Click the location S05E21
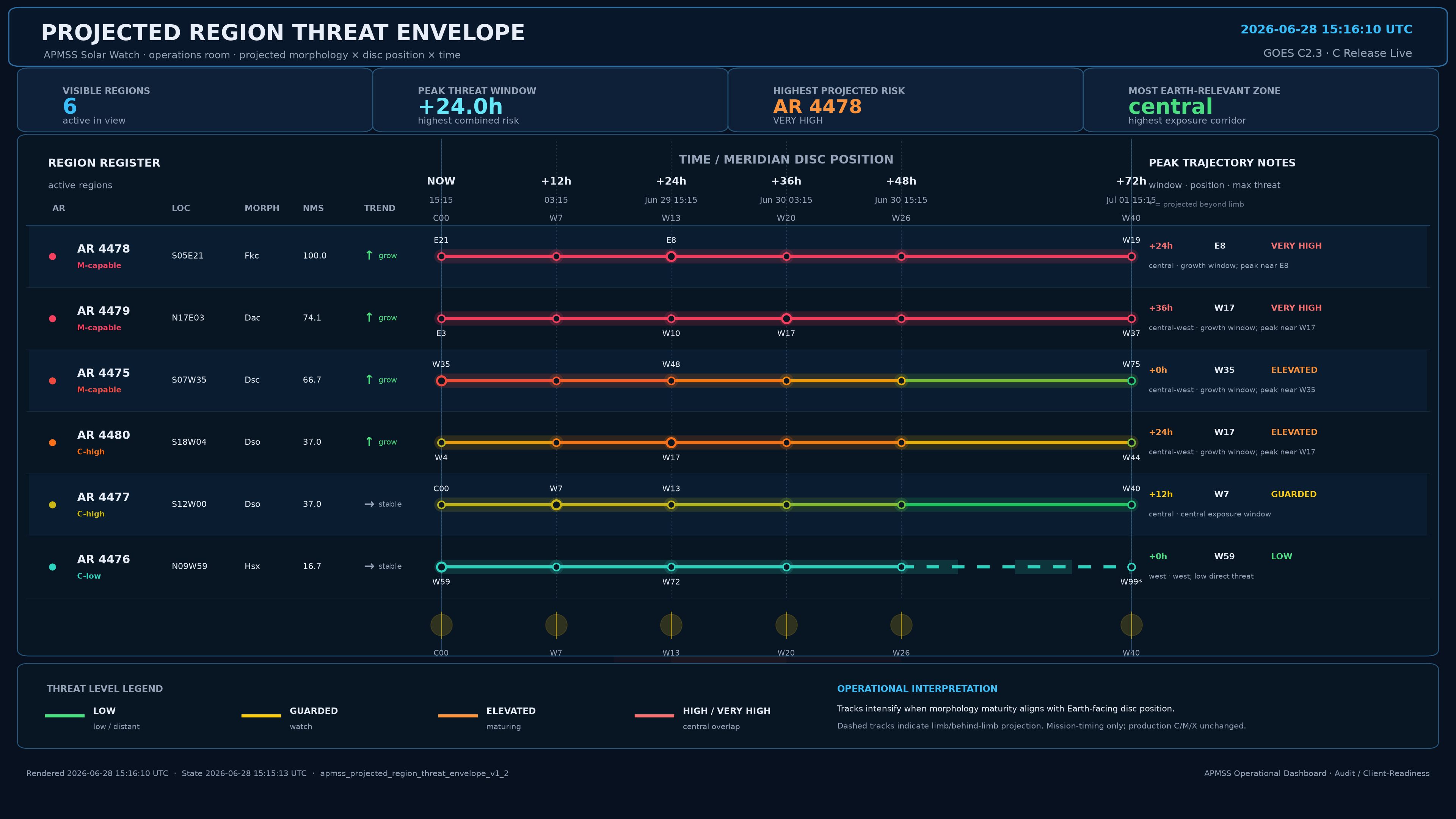 (187, 256)
